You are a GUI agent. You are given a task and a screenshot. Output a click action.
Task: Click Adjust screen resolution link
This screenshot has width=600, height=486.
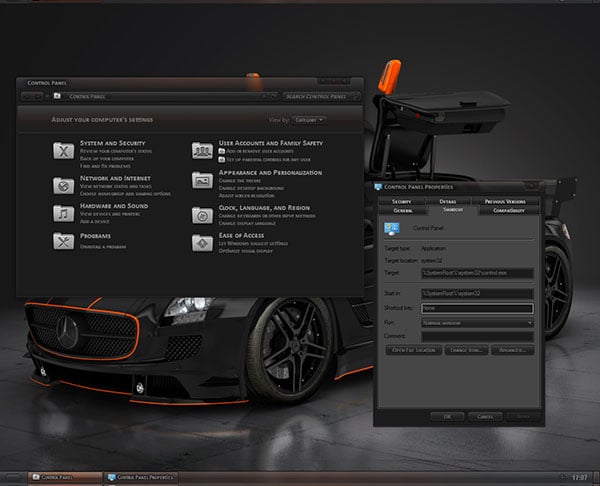[x=246, y=196]
